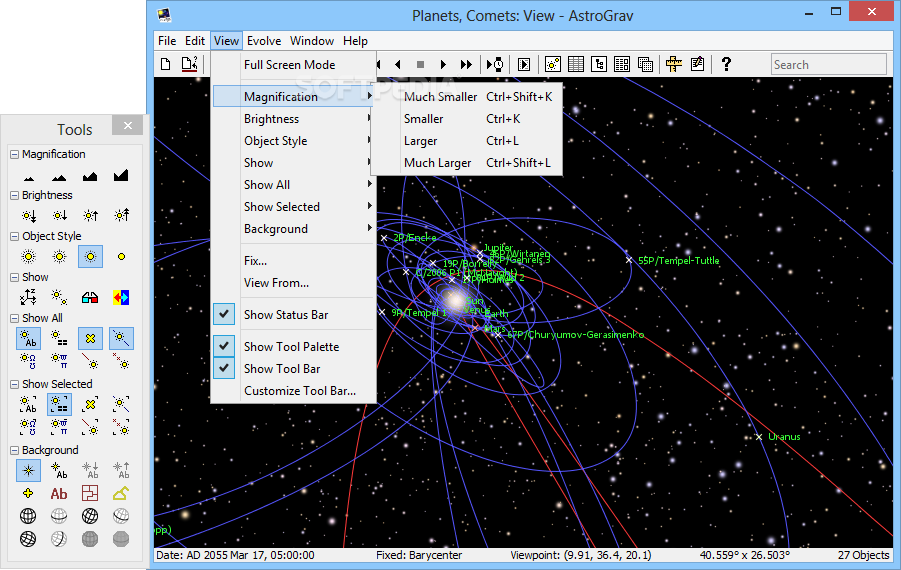Screen dimensions: 901x570
Task: Click the notes pencil toolbar icon
Action: tap(698, 64)
